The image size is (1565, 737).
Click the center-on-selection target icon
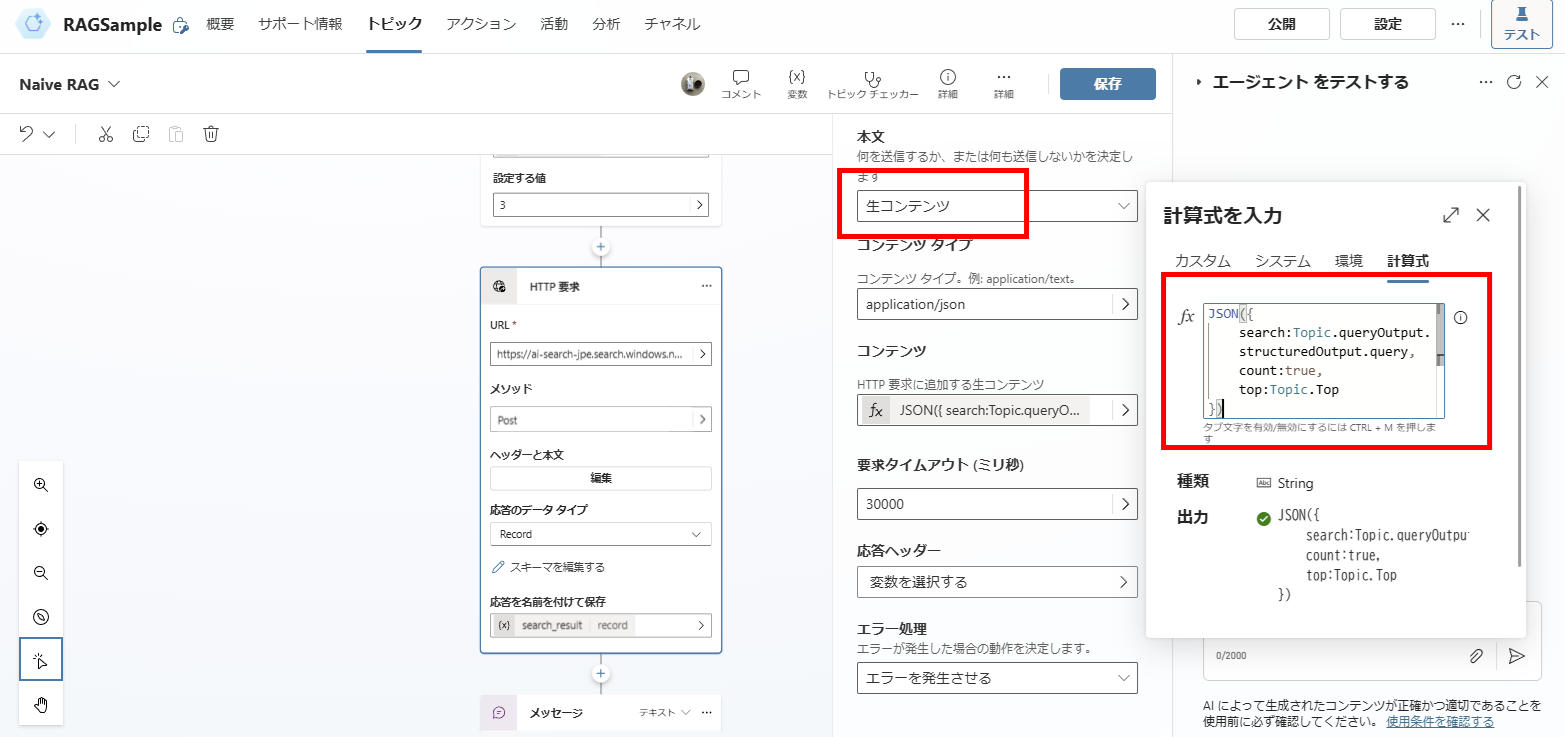40,528
